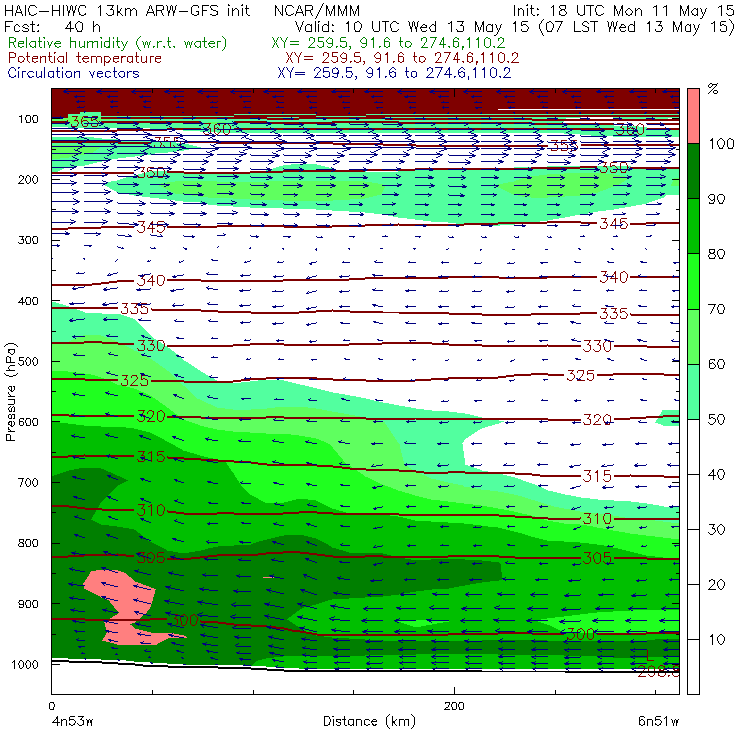The height and width of the screenshot is (740, 740).
Task: Click the '30' colorbar tick label
Action: (716, 530)
